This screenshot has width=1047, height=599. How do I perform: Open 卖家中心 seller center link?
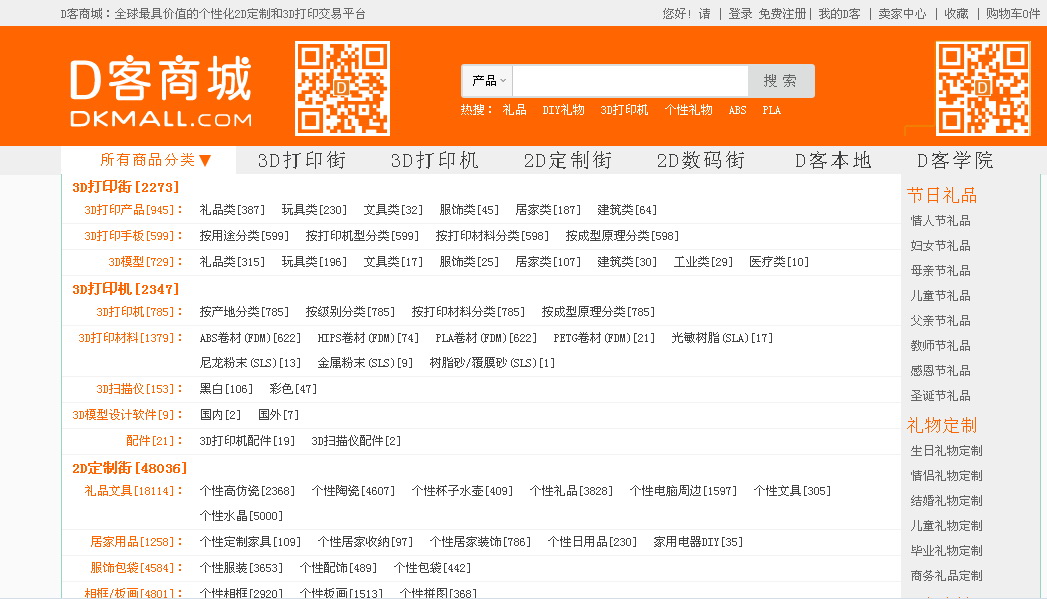[x=902, y=13]
